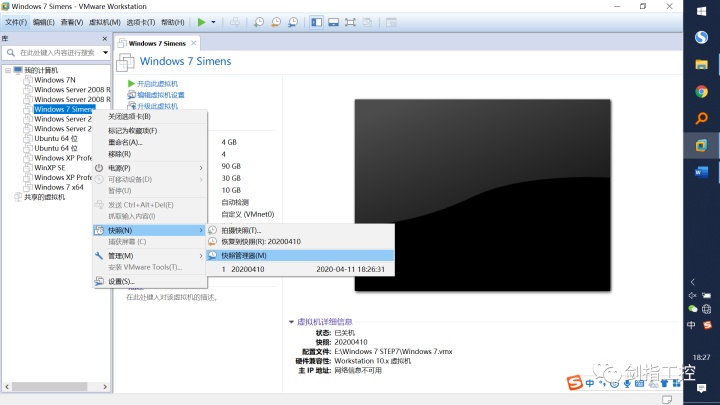Click the library scrollbar left arrow
The width and height of the screenshot is (720, 405).
click(6, 387)
